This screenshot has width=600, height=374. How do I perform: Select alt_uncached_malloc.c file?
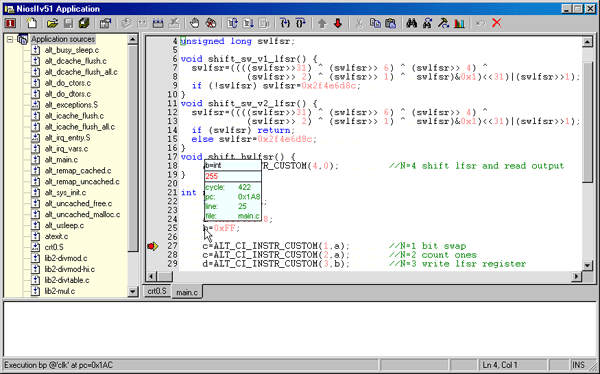[82, 215]
